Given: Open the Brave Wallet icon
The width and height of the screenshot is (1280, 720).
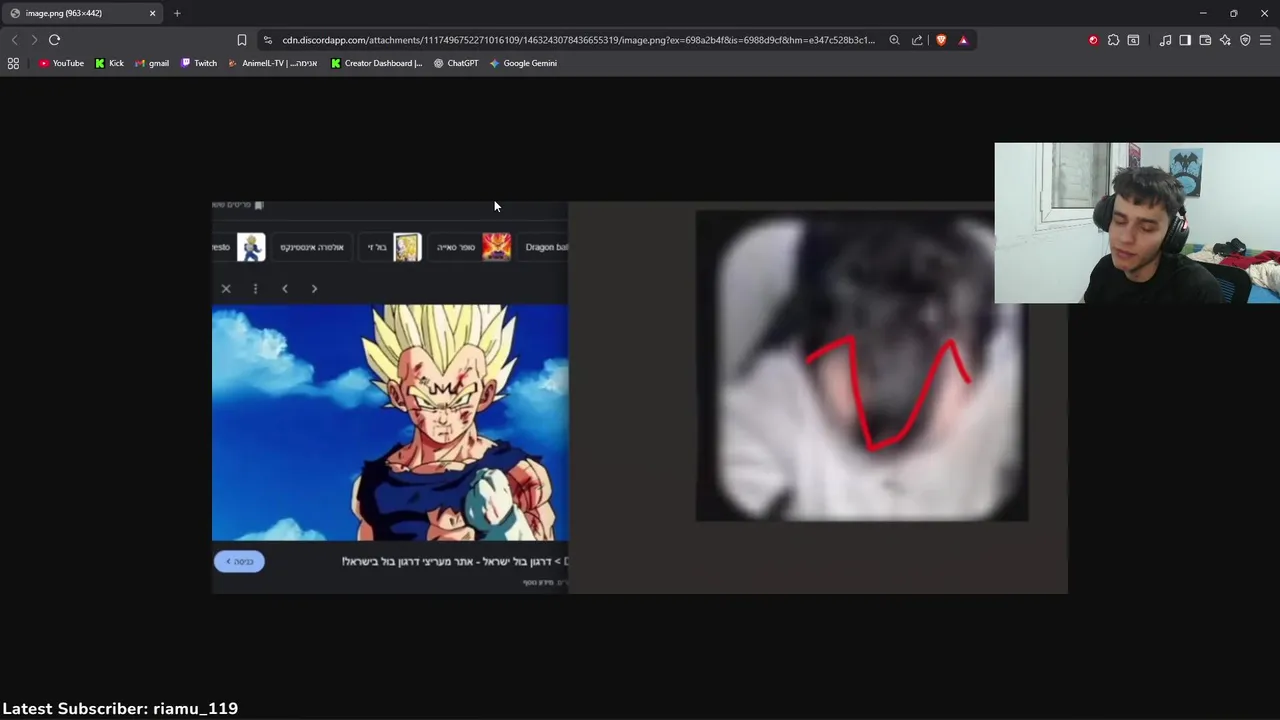Looking at the screenshot, I should 1205,40.
